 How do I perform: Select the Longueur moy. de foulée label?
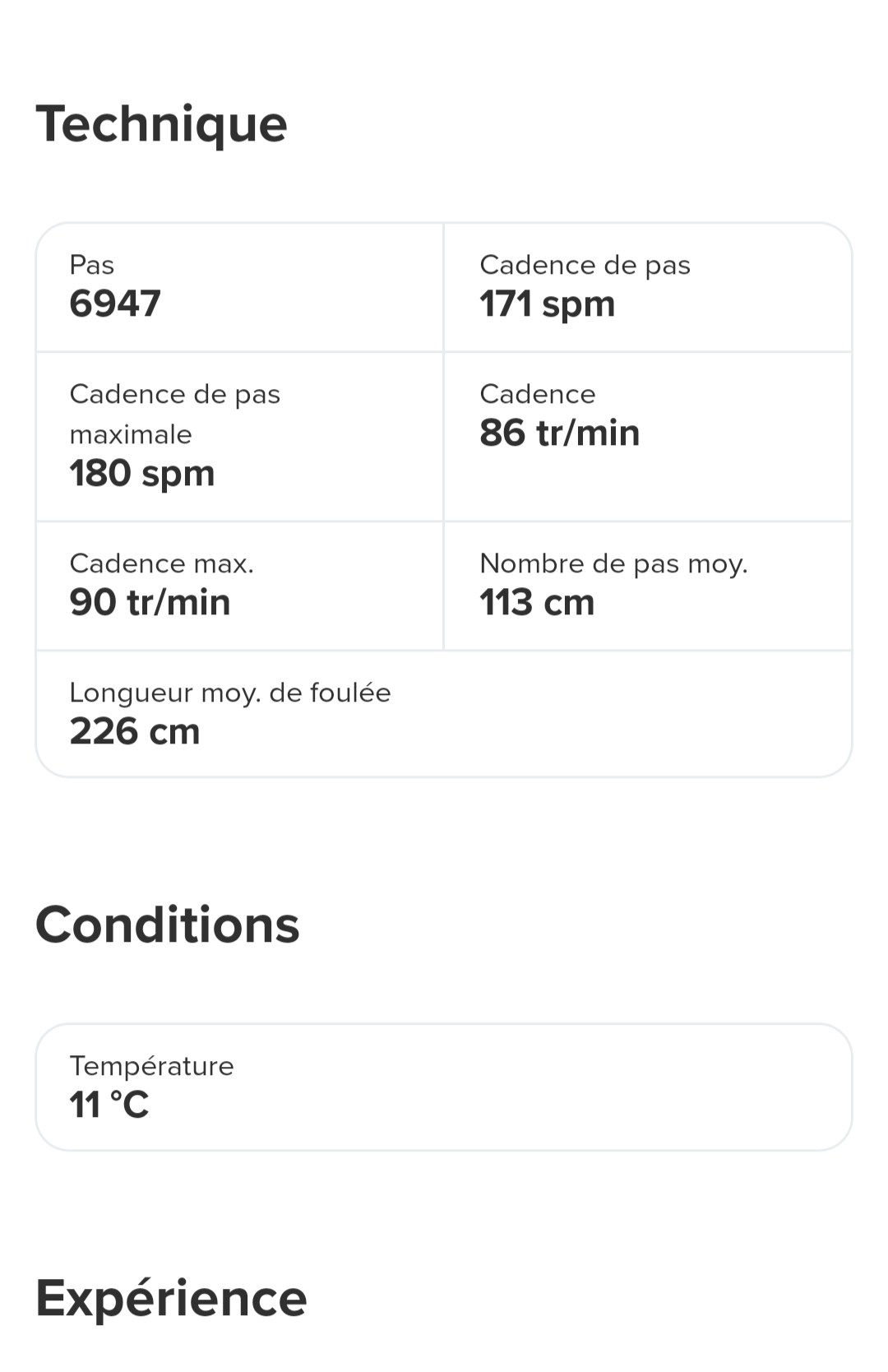tap(230, 693)
